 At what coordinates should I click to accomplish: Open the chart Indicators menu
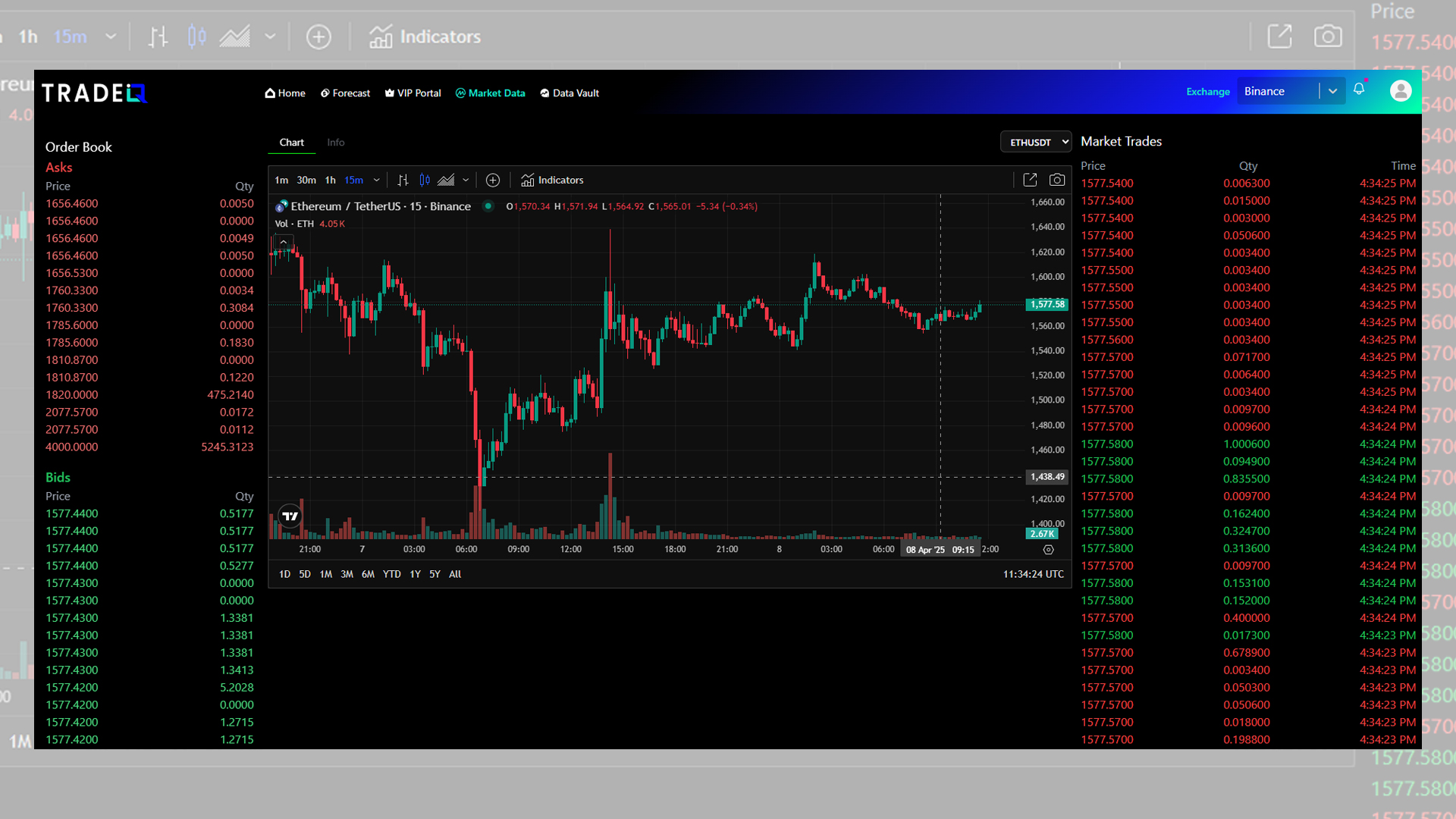[x=552, y=180]
